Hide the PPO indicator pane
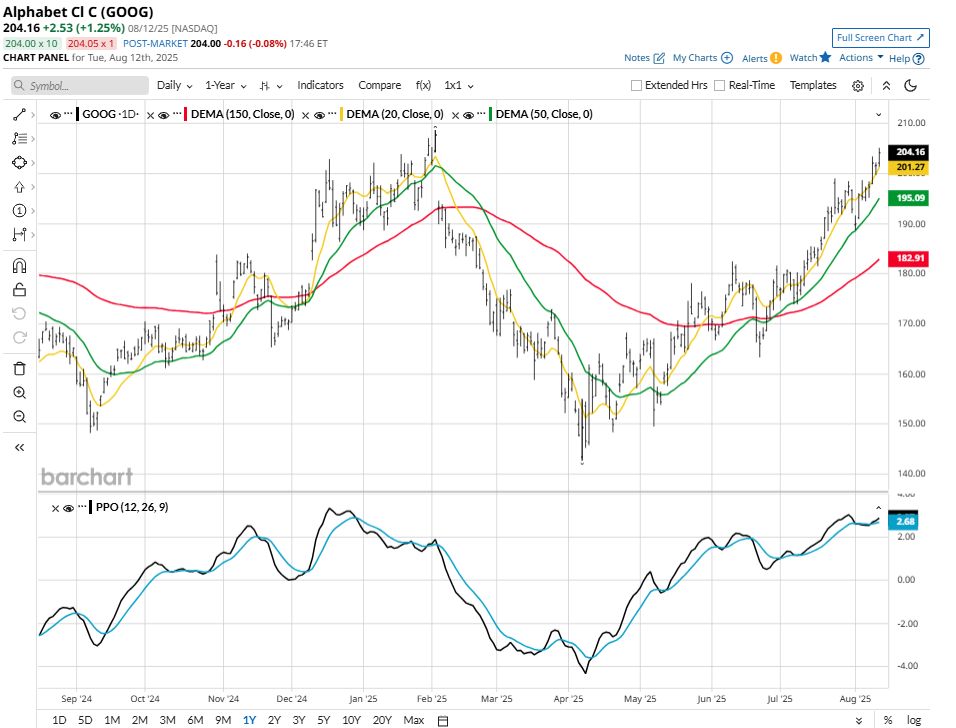The height and width of the screenshot is (728, 956). [68, 509]
